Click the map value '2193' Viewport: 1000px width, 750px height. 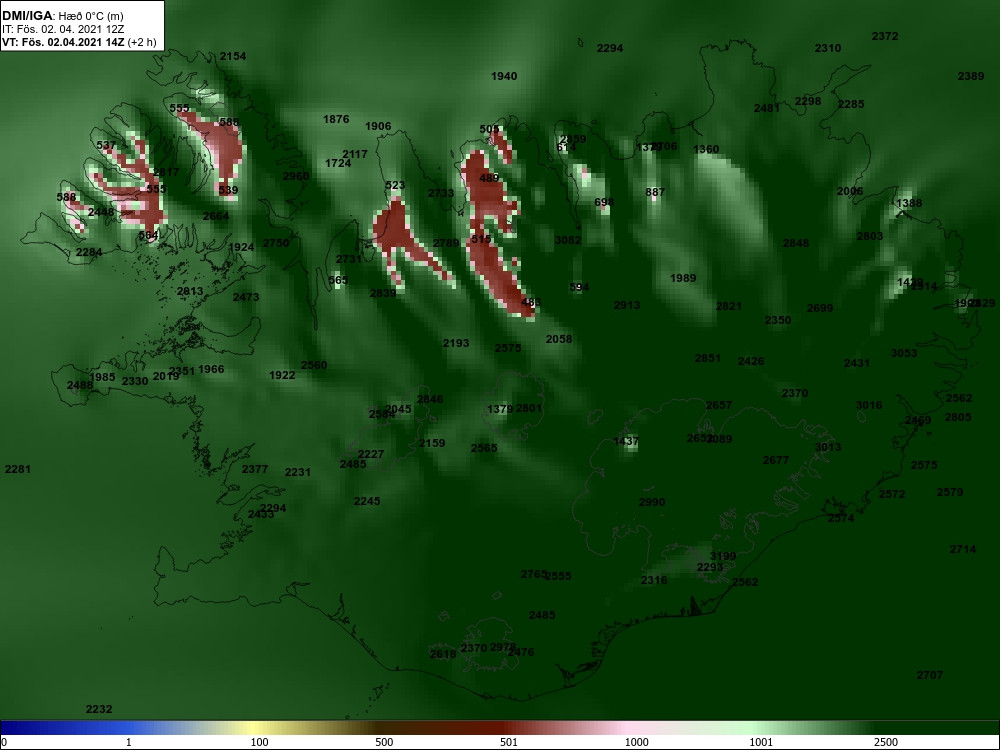coord(456,343)
